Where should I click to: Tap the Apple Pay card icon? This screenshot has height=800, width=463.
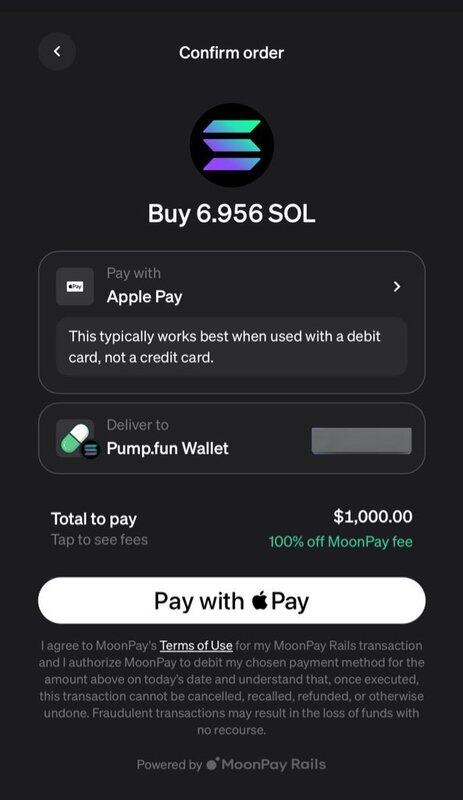pos(75,287)
